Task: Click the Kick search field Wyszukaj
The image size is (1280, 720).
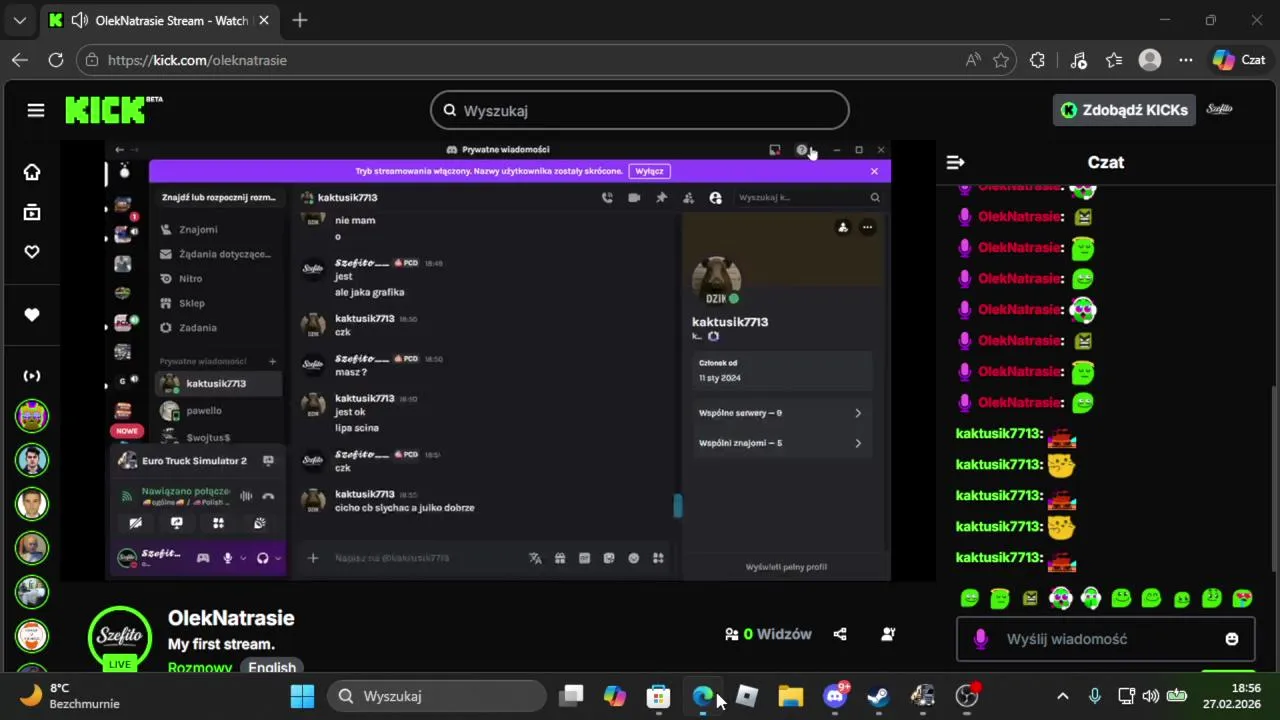Action: (x=640, y=110)
